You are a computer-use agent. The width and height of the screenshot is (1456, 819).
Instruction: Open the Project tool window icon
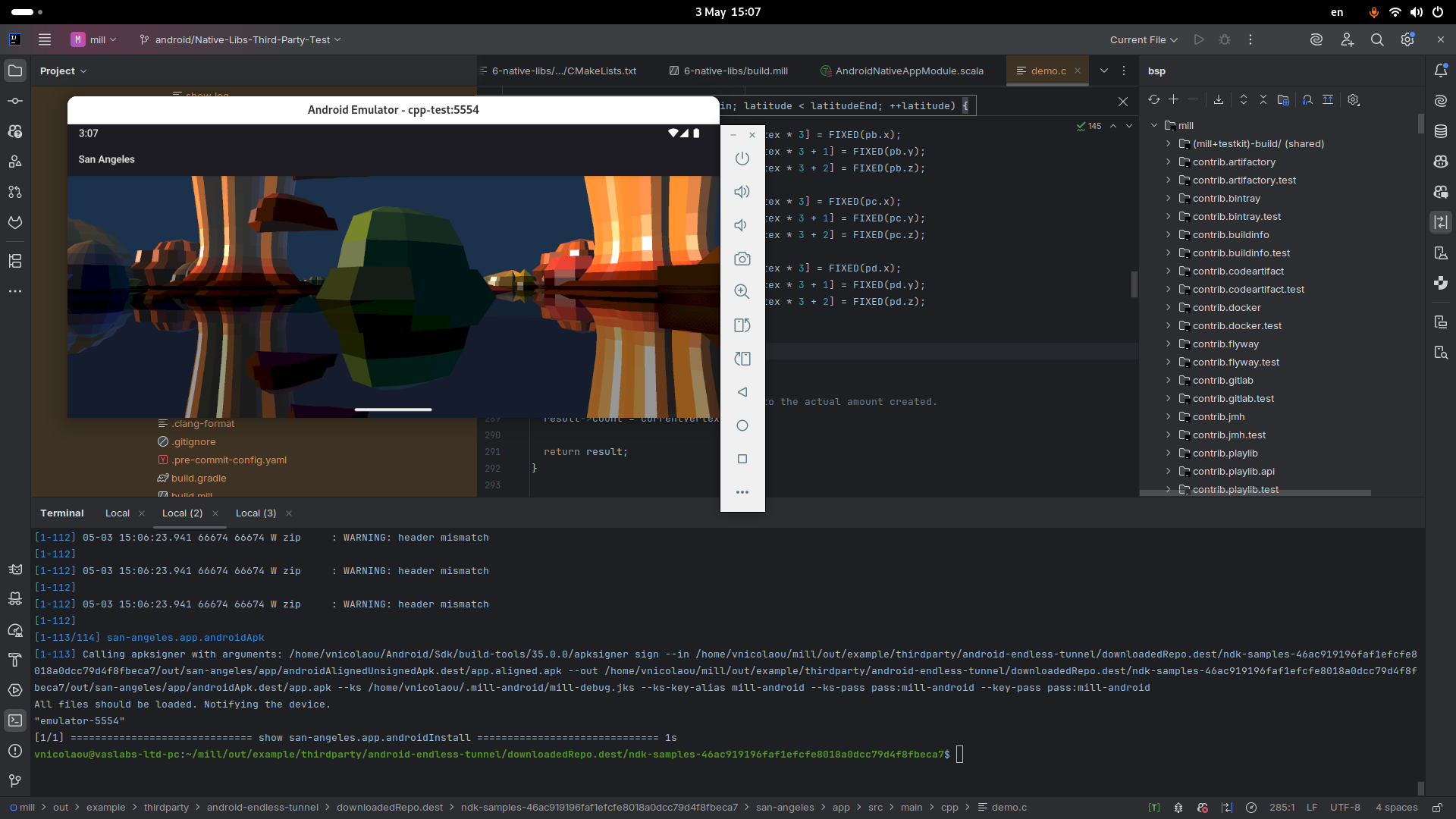(15, 71)
